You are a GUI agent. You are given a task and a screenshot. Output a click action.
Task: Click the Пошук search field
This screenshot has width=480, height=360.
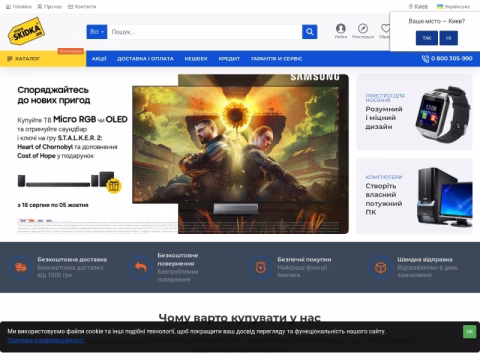pyautogui.click(x=205, y=32)
